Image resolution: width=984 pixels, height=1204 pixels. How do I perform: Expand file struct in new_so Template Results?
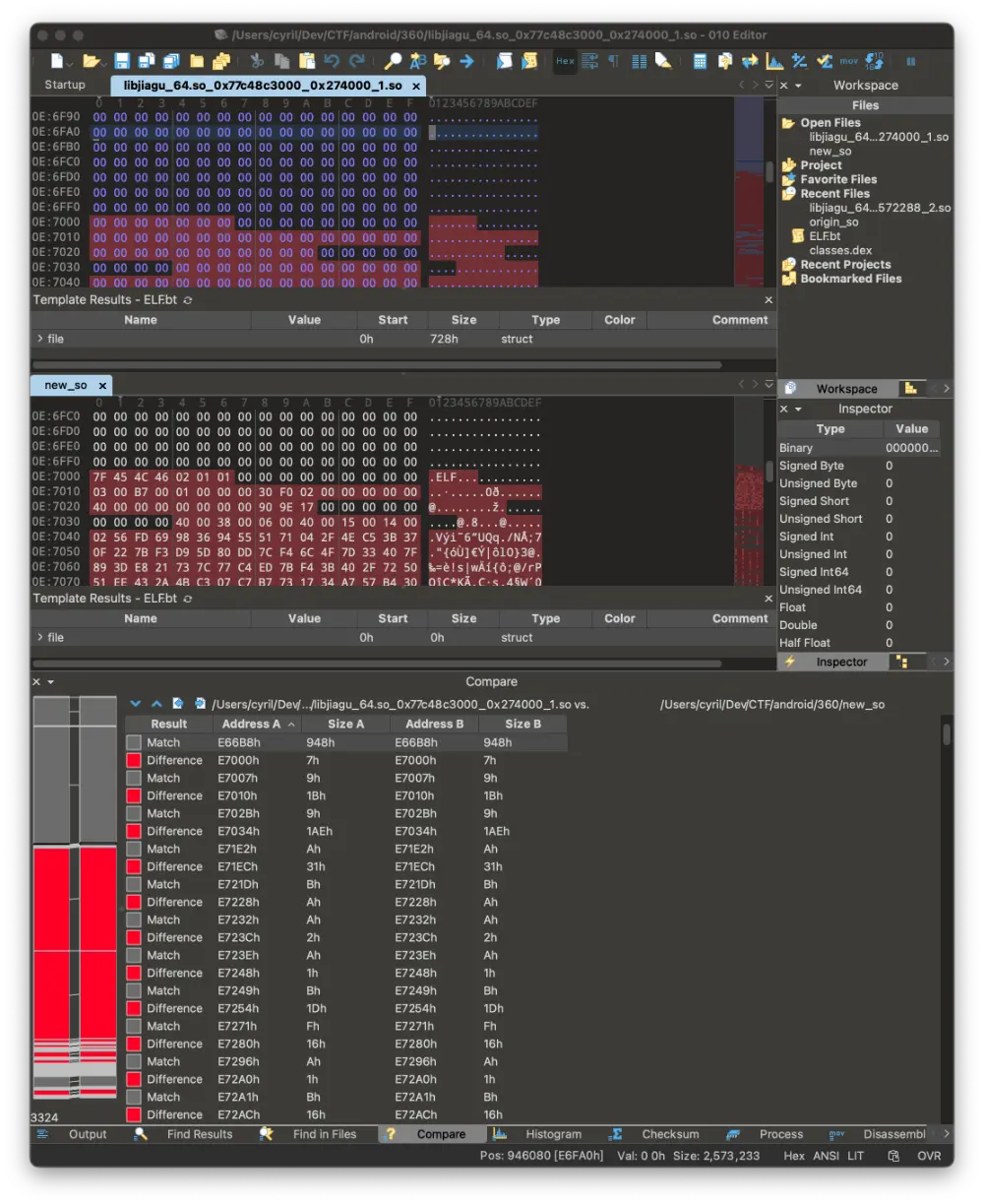point(39,638)
